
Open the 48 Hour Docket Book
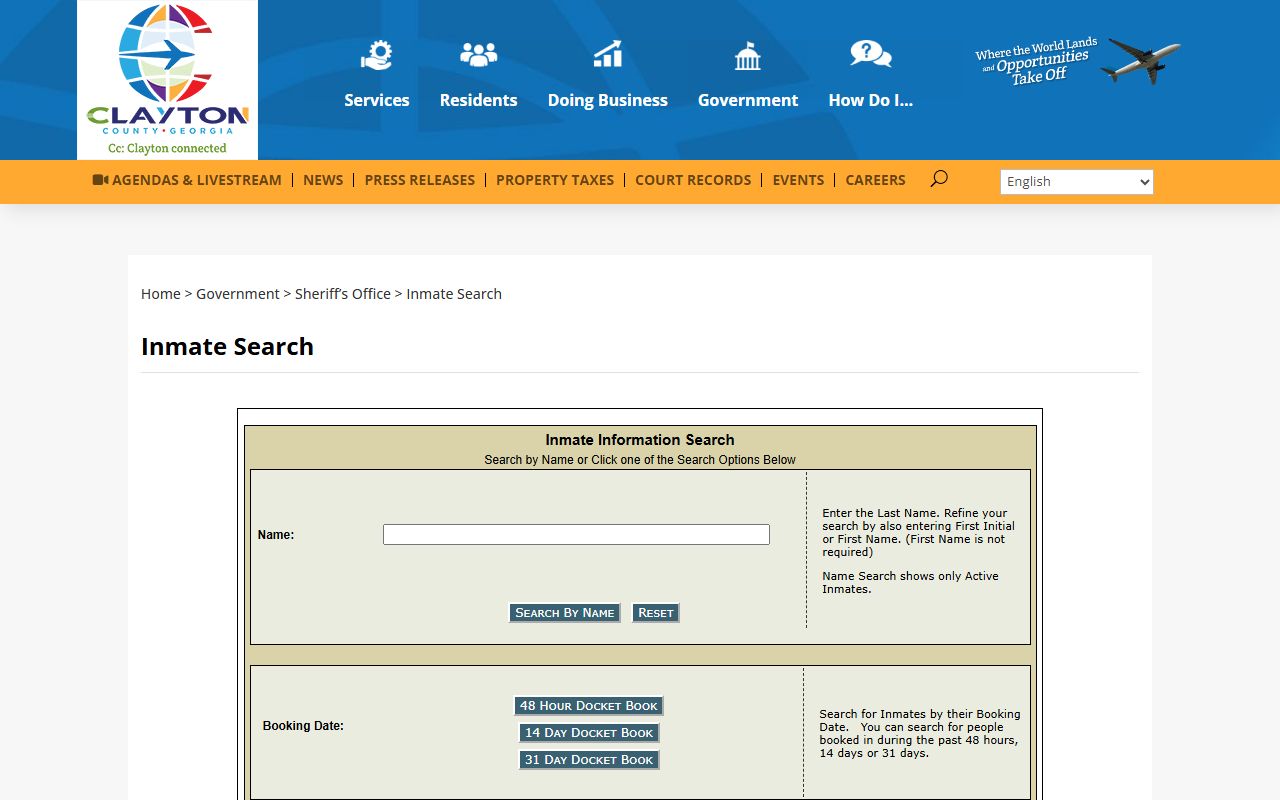588,706
